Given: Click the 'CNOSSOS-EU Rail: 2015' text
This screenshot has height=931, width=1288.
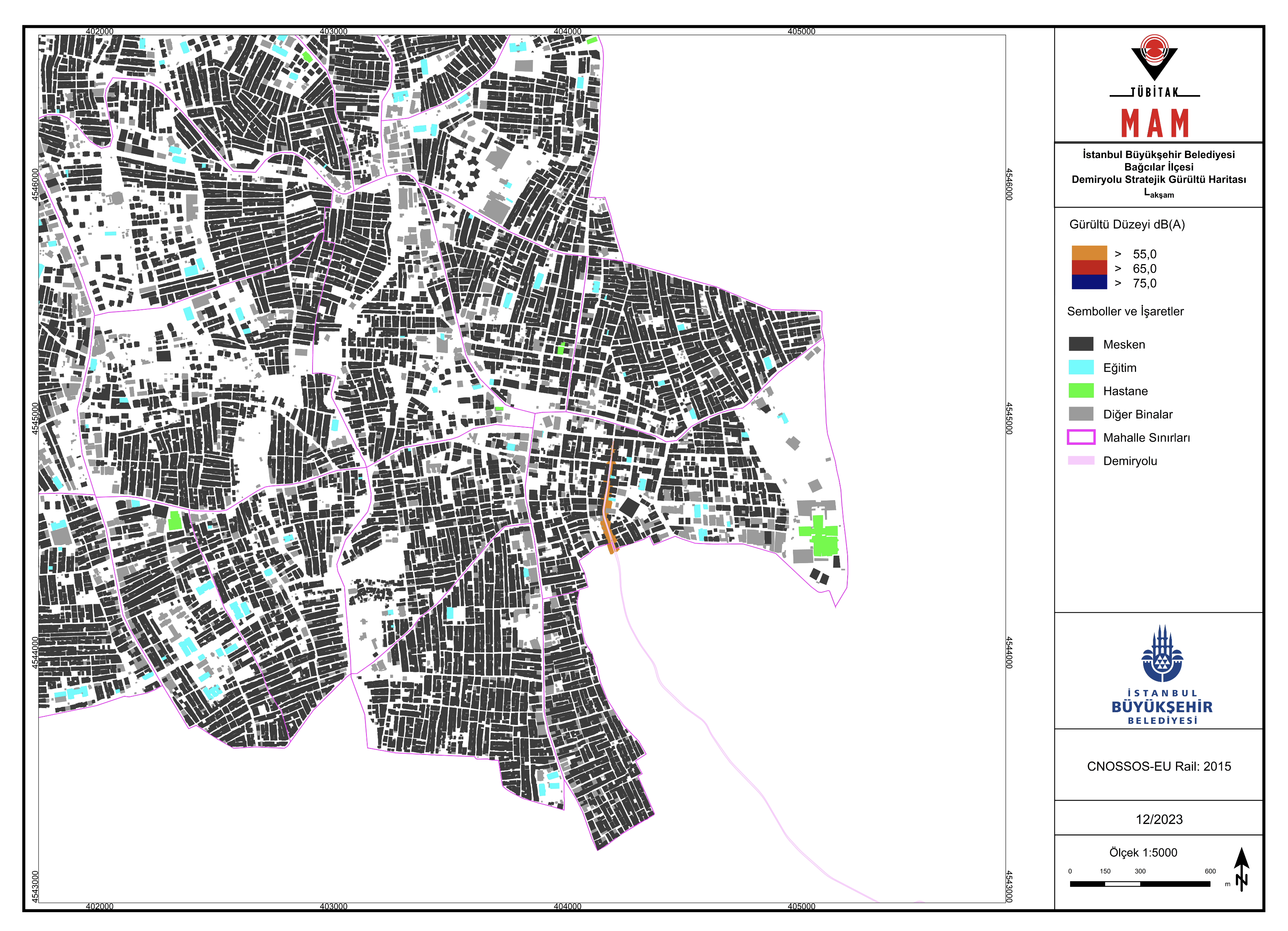Looking at the screenshot, I should (1159, 766).
